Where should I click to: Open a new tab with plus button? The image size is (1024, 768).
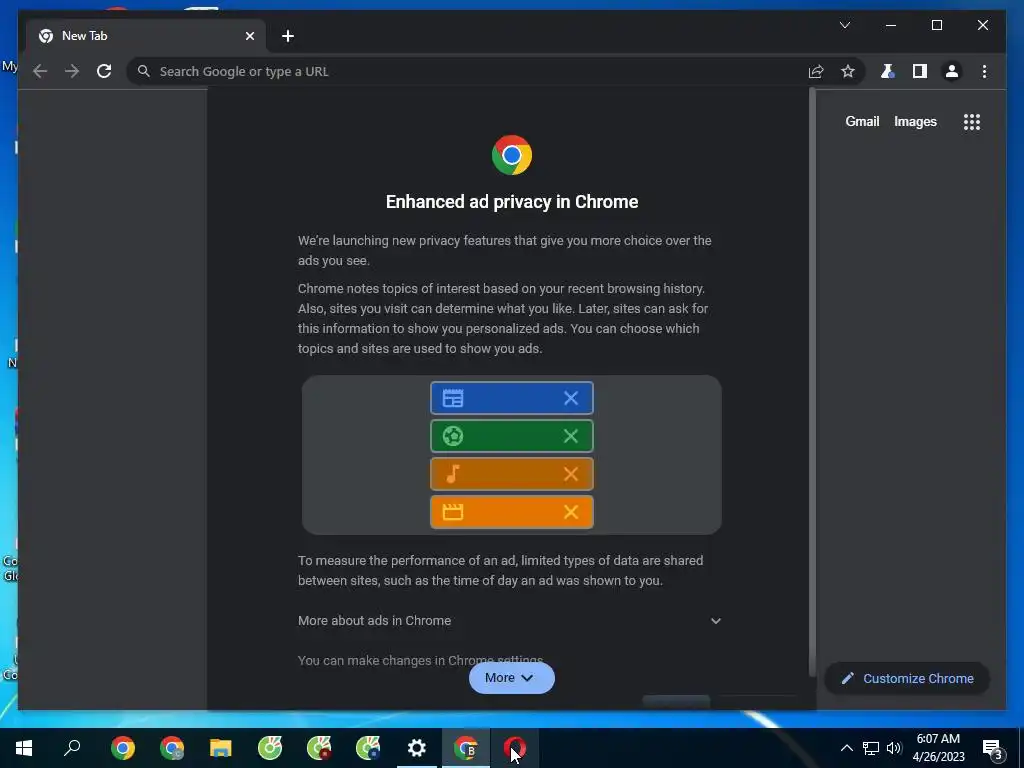point(288,36)
